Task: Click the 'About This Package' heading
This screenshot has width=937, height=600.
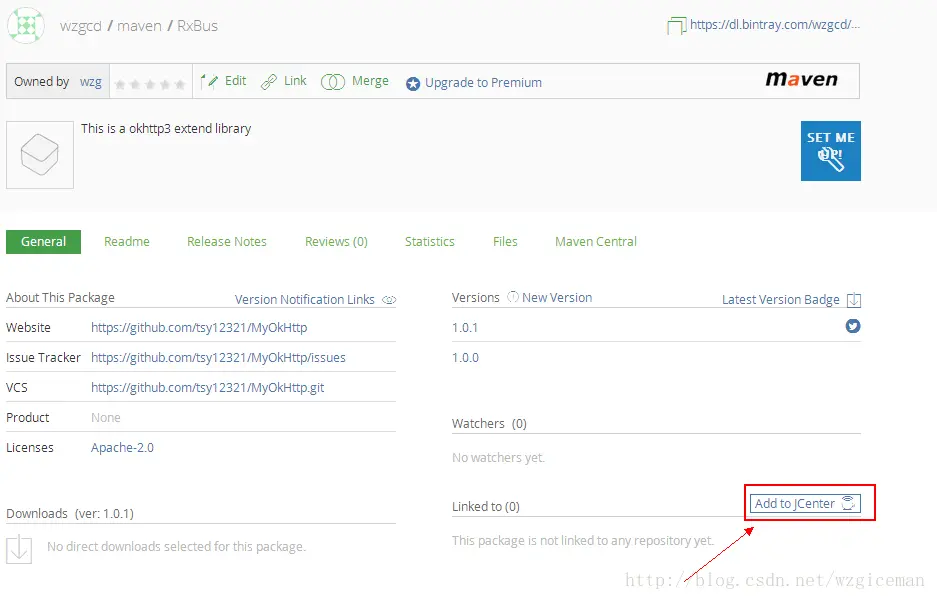Action: pos(60,298)
